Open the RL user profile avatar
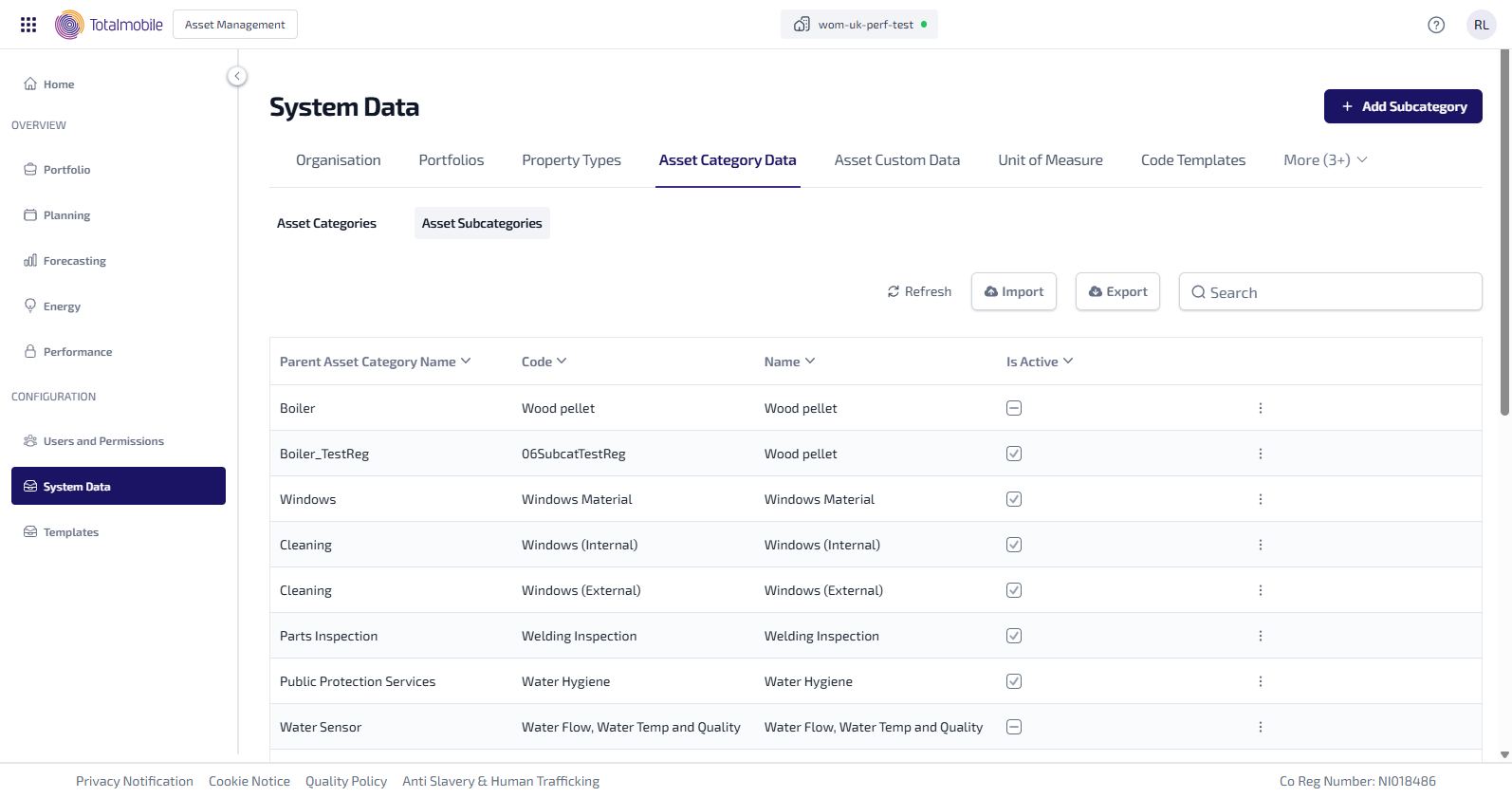1512x798 pixels. pos(1481,25)
